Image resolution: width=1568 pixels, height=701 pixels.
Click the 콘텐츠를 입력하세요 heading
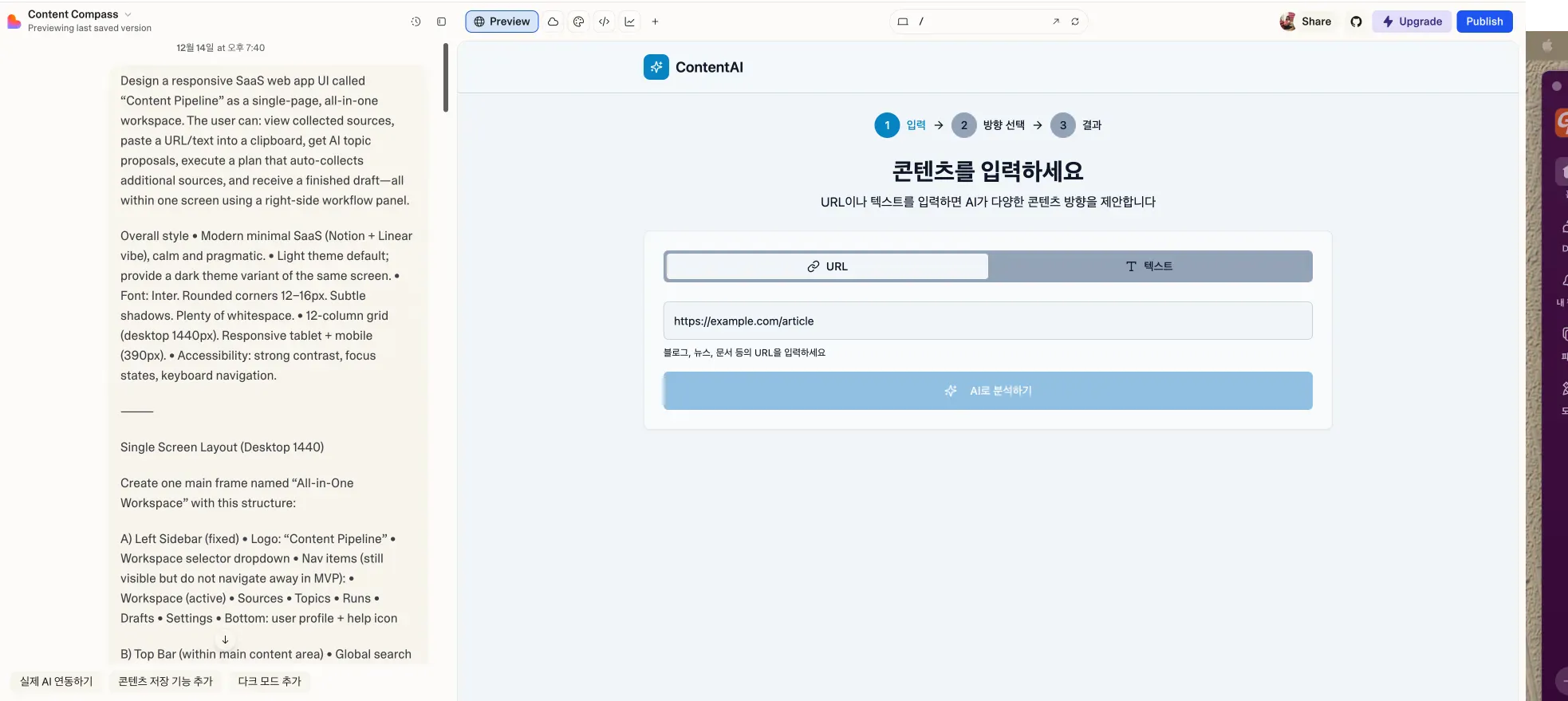tap(987, 171)
